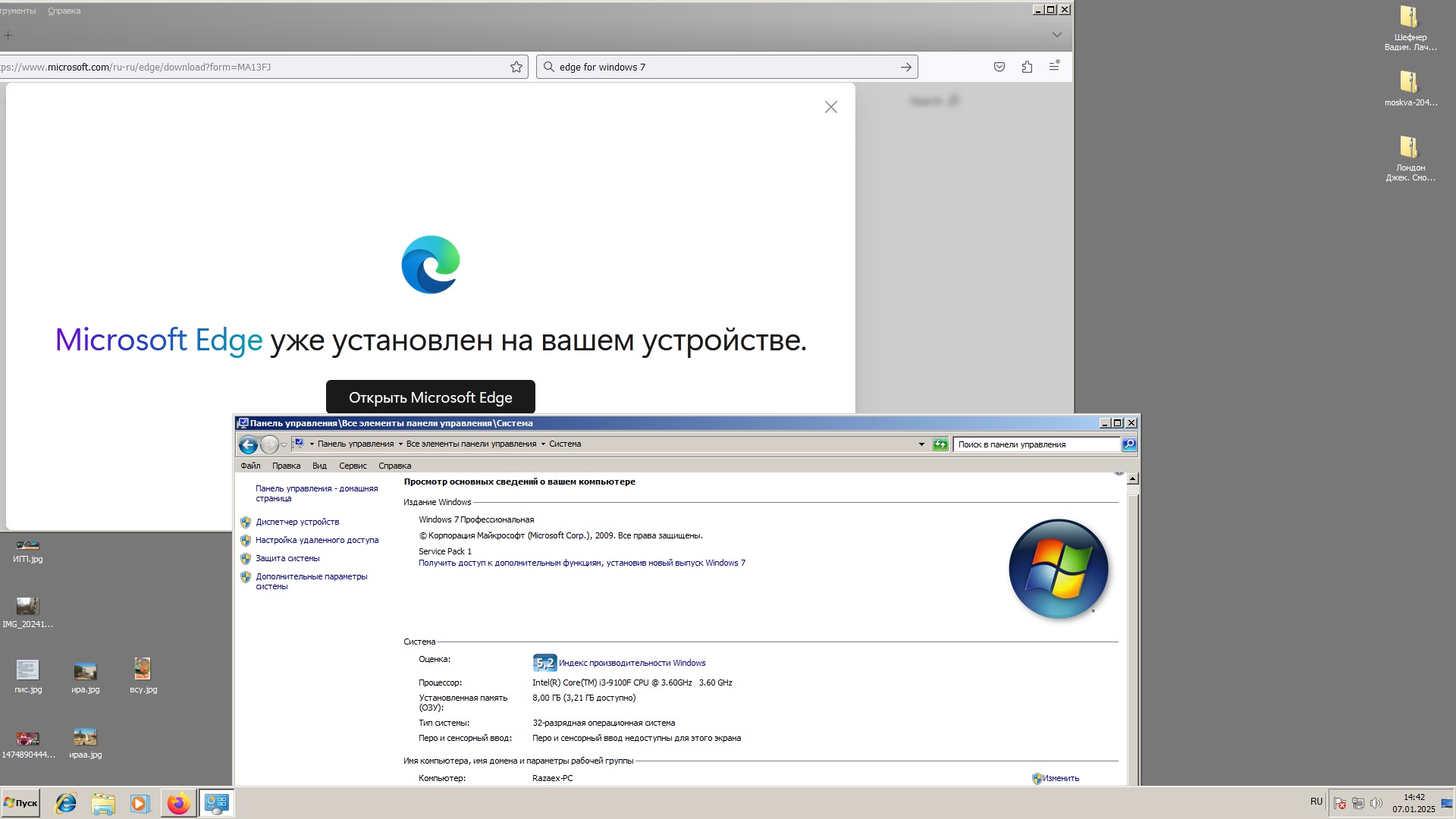Click link to get new Windows 7 edition
This screenshot has width=1456, height=819.
582,563
